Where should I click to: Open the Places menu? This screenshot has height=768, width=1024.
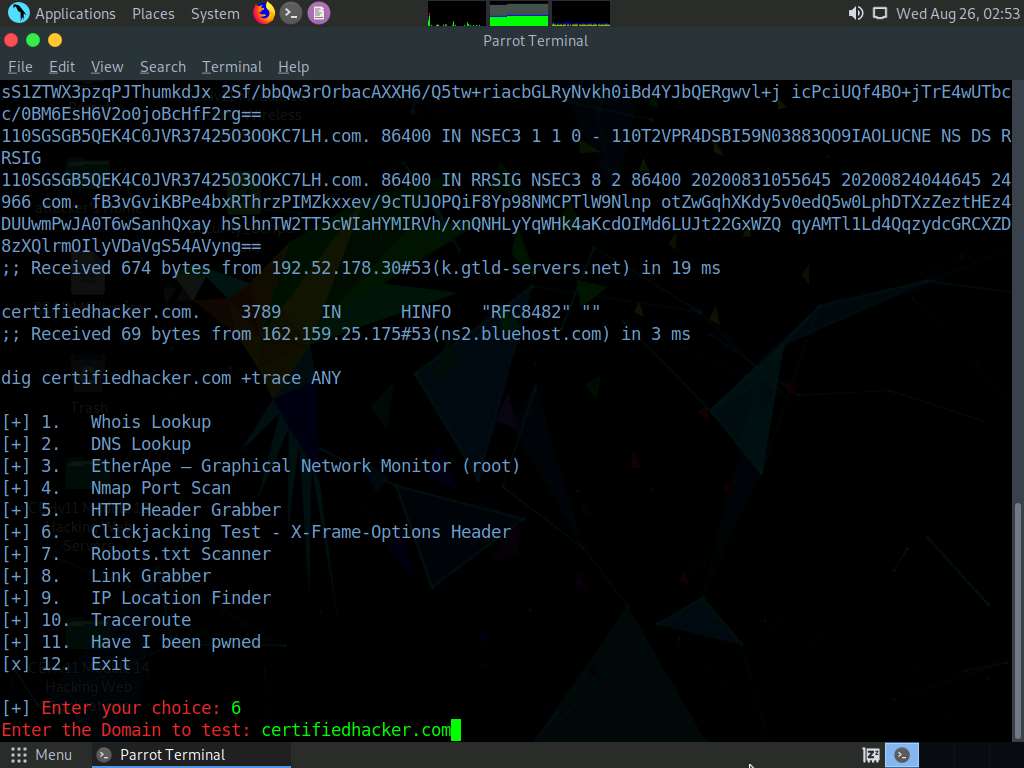(153, 14)
